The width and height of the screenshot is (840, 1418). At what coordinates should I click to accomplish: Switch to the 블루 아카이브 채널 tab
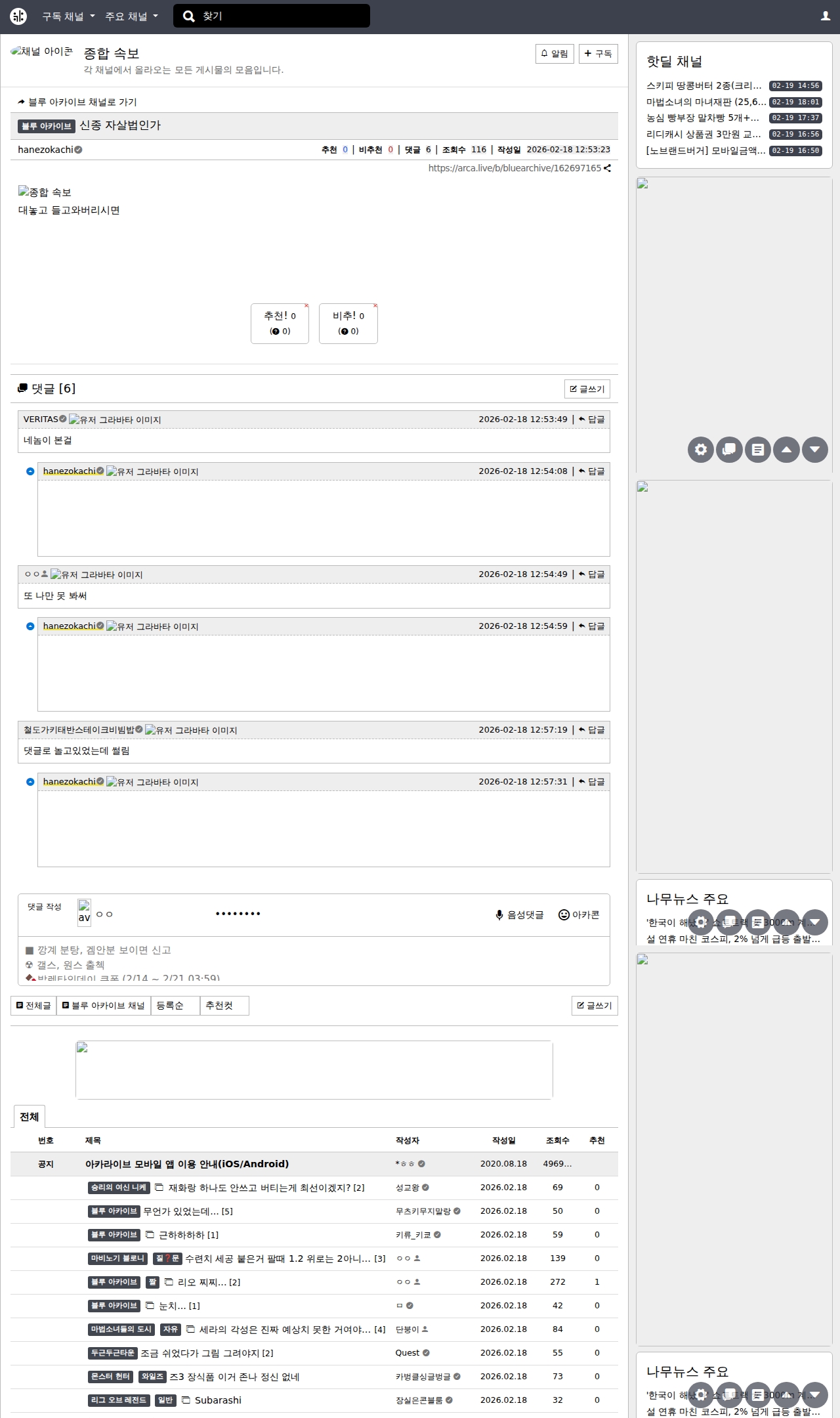click(104, 1006)
